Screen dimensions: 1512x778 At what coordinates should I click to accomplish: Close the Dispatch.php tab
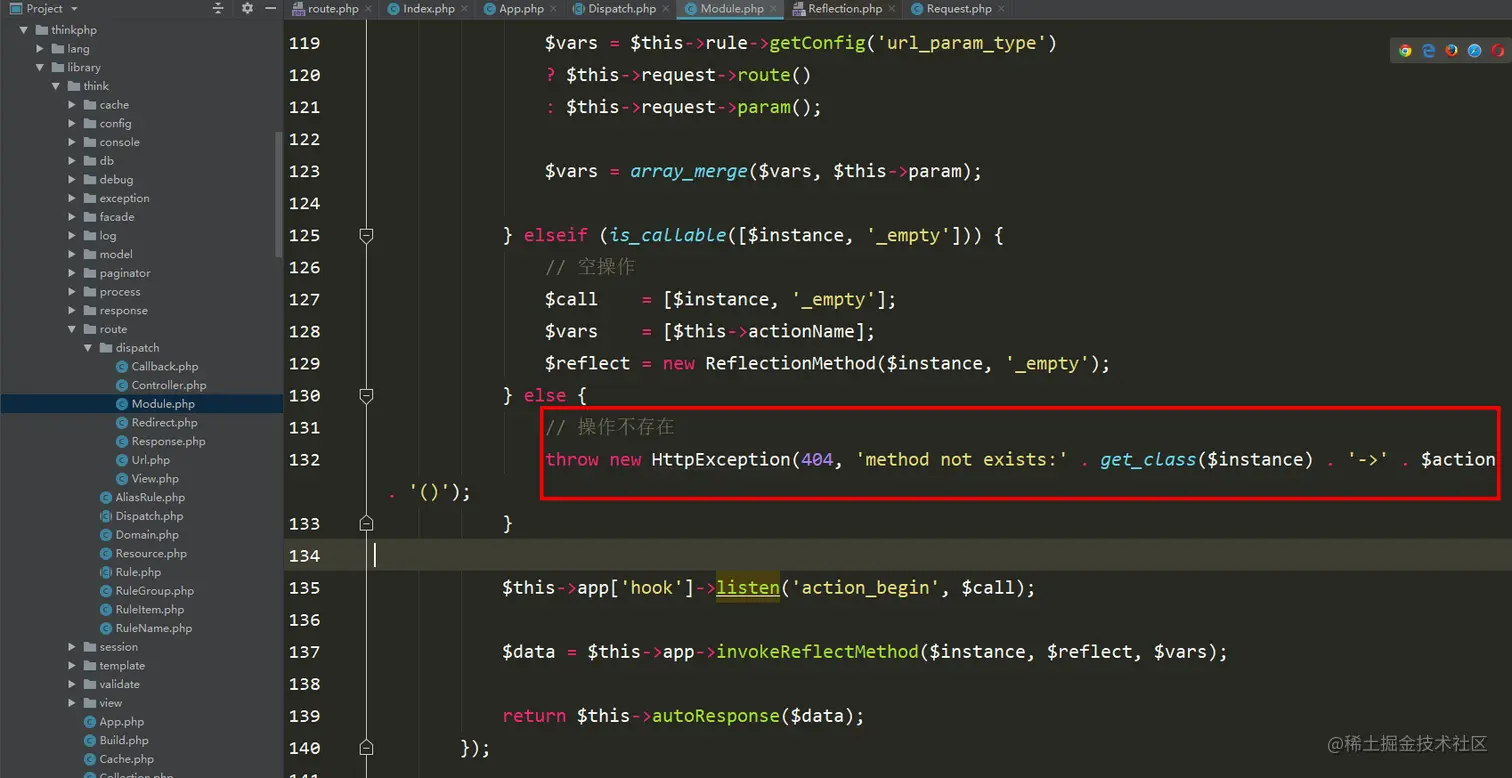pyautogui.click(x=664, y=9)
